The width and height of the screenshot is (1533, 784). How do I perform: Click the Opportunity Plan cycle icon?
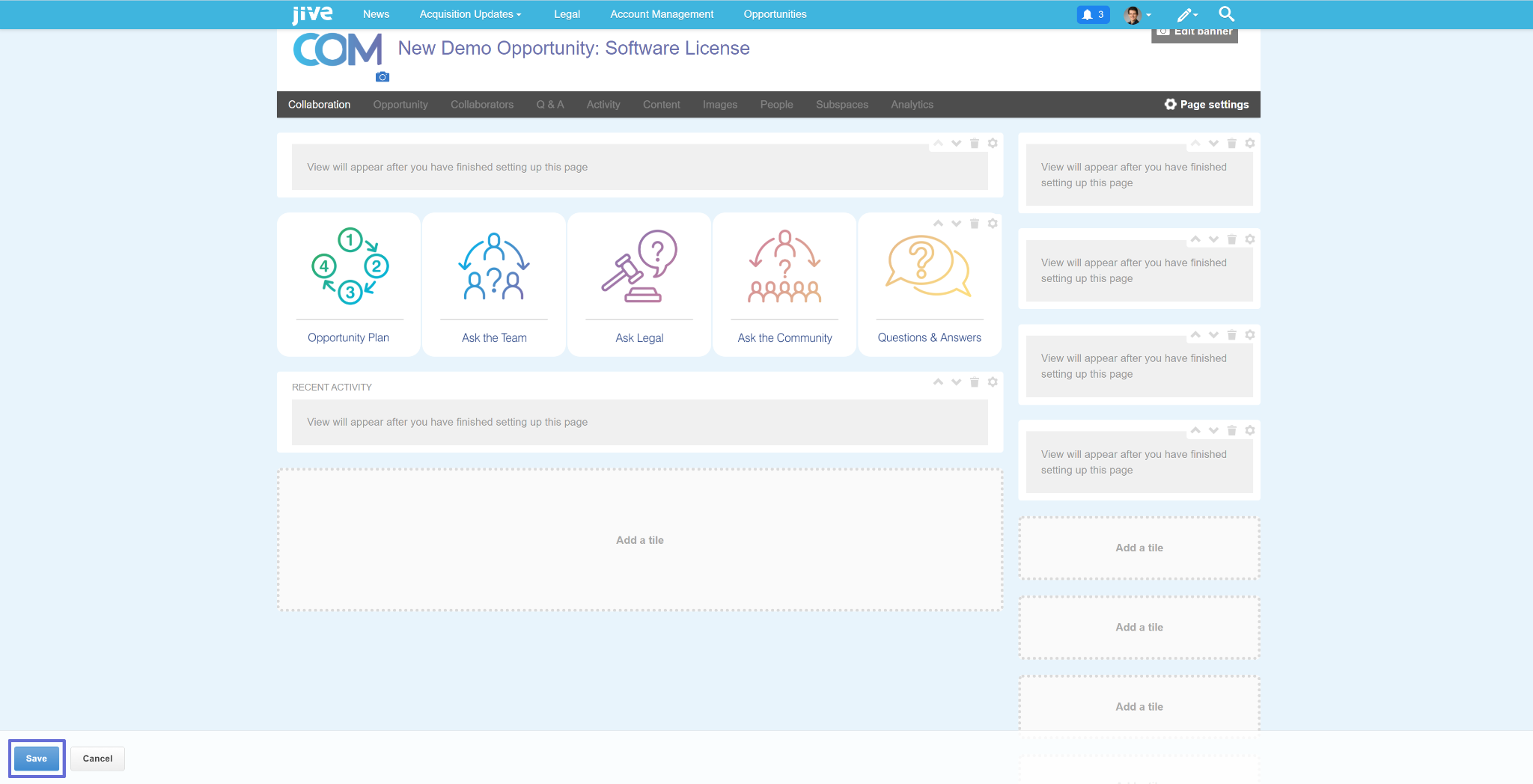[x=350, y=266]
